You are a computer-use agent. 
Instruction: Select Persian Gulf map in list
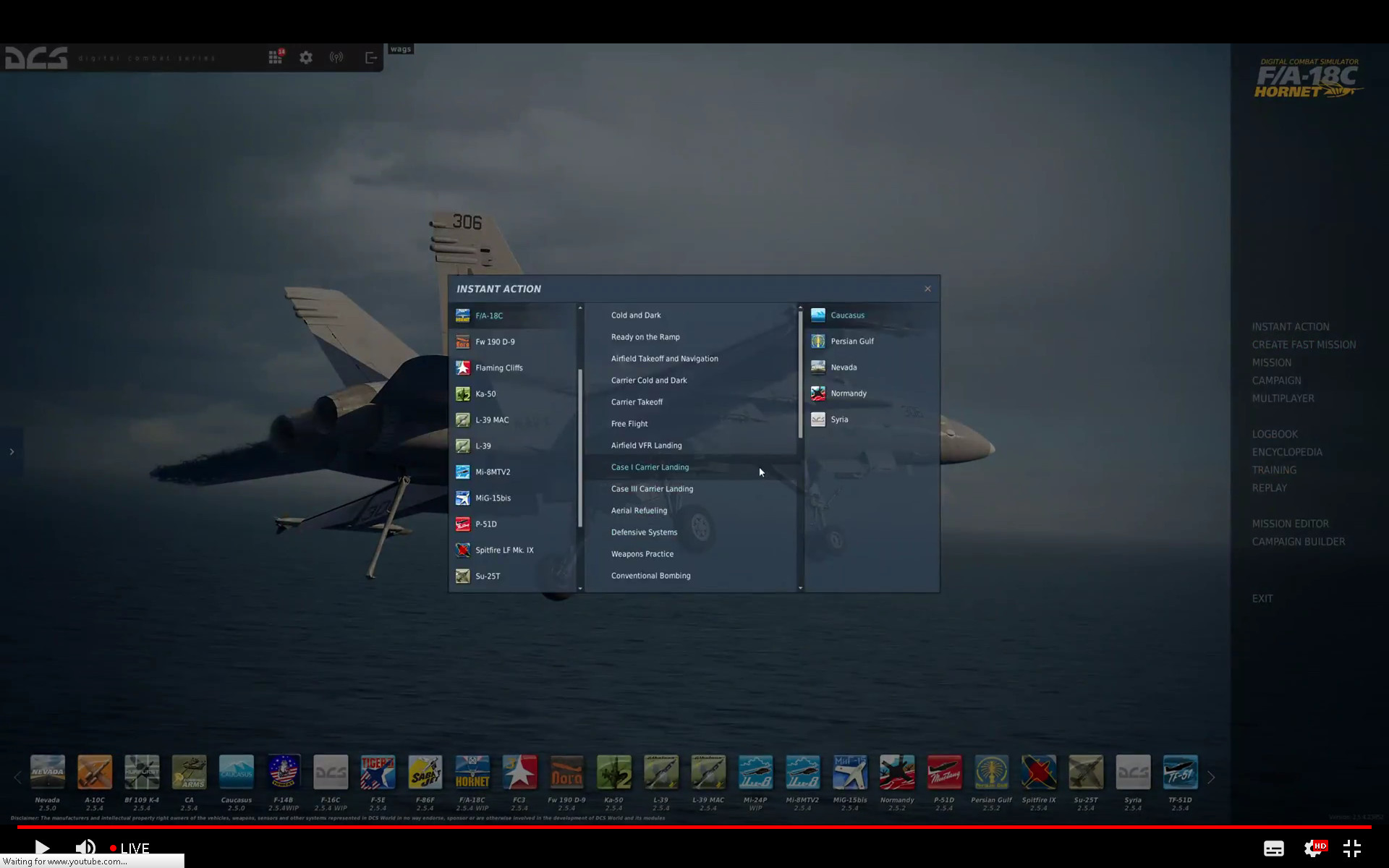point(851,341)
